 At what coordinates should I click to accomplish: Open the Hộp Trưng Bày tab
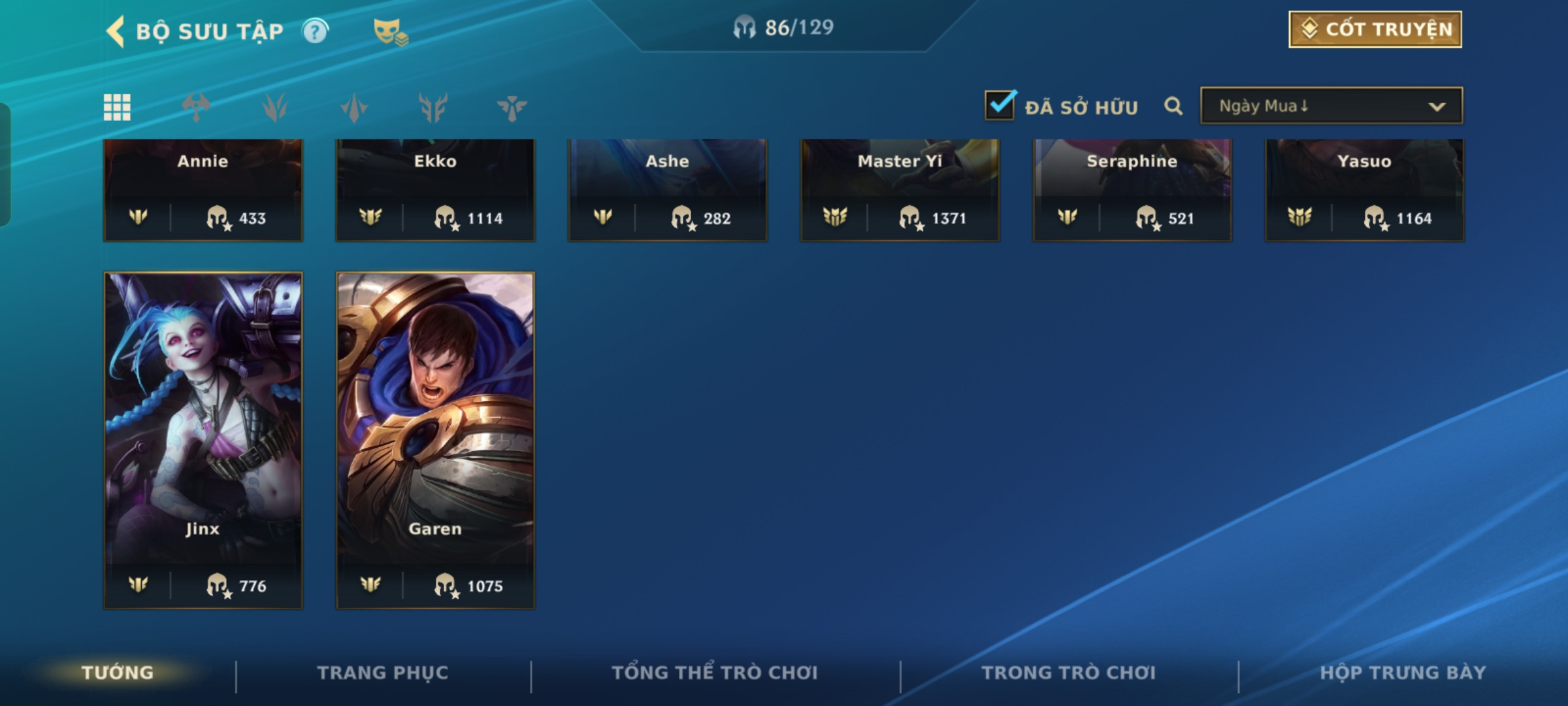[x=1403, y=673]
